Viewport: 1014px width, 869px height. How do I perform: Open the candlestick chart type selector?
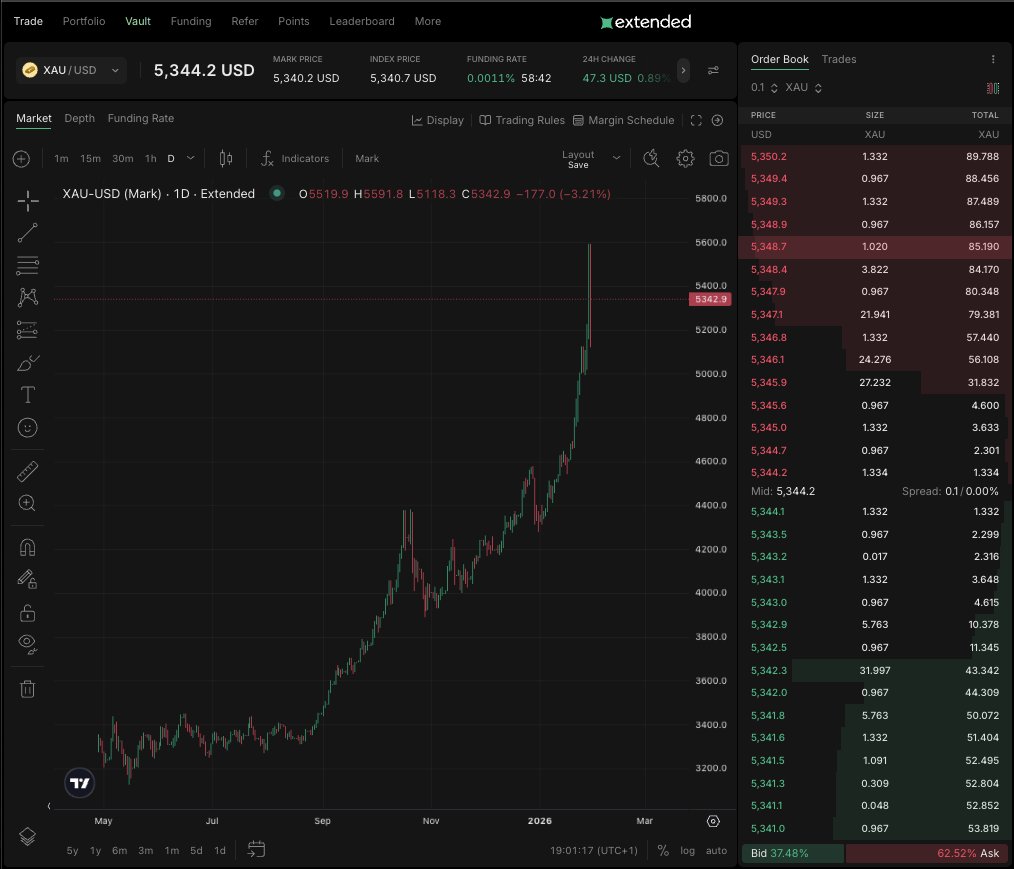(226, 158)
